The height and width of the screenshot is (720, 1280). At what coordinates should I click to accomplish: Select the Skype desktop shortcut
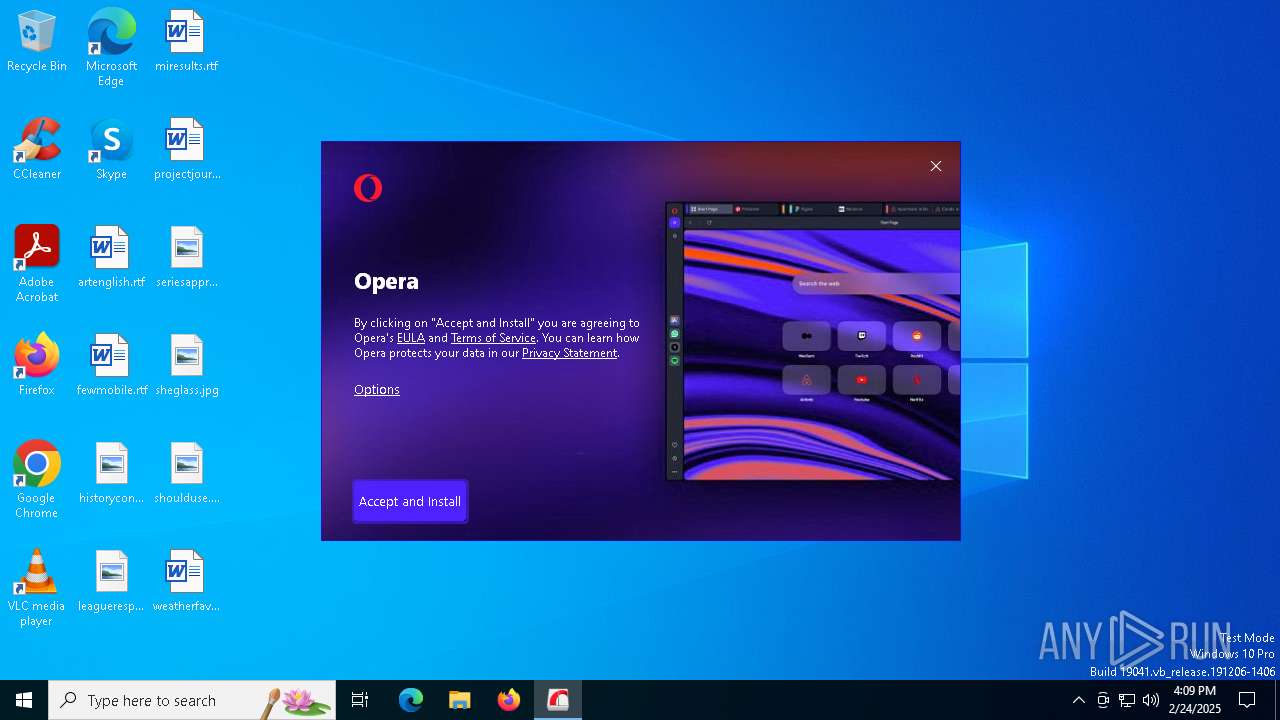click(x=111, y=150)
